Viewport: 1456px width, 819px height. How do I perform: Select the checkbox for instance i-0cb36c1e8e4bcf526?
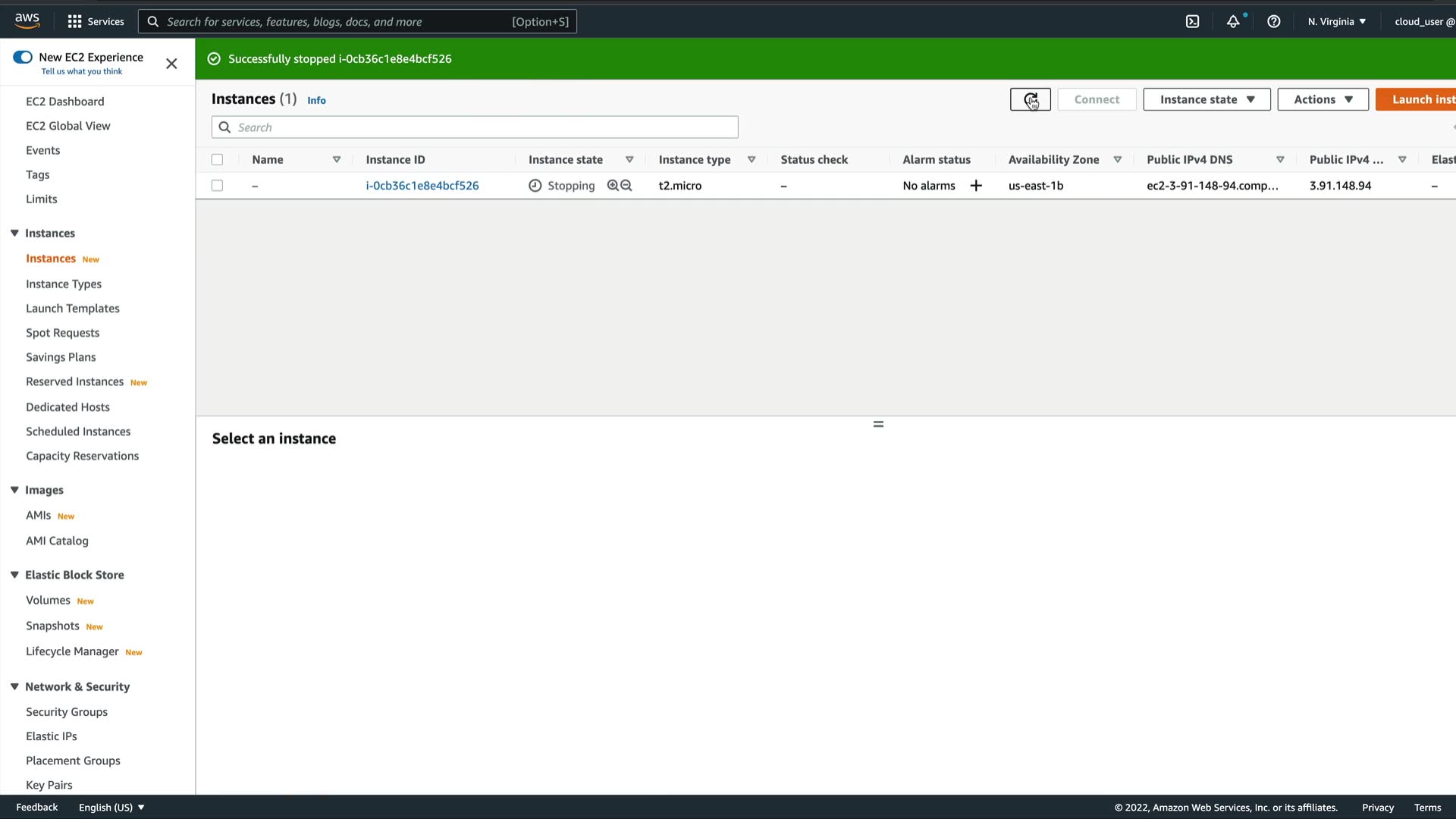(218, 186)
